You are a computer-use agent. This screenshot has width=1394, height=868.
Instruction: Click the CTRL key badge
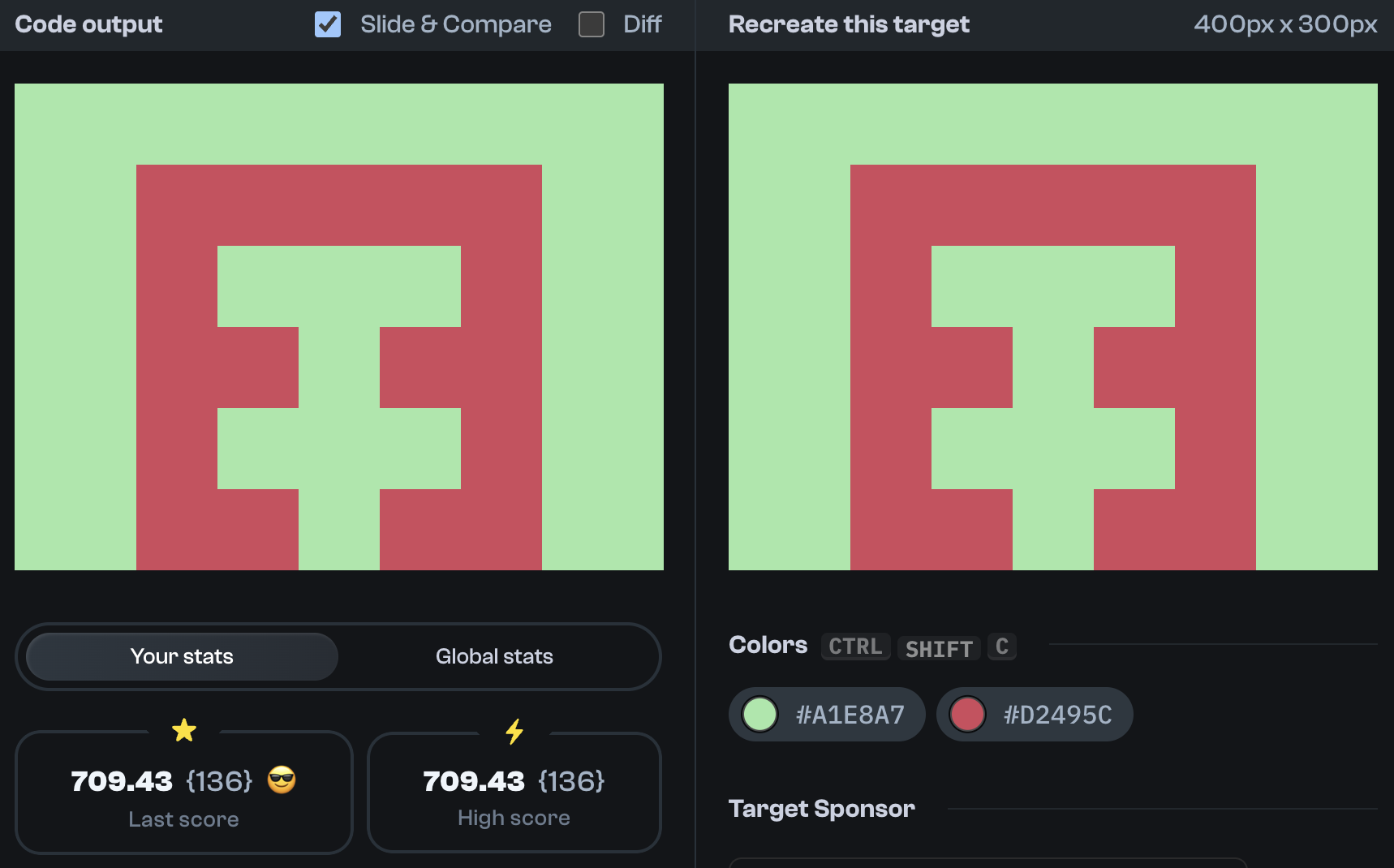click(x=854, y=647)
